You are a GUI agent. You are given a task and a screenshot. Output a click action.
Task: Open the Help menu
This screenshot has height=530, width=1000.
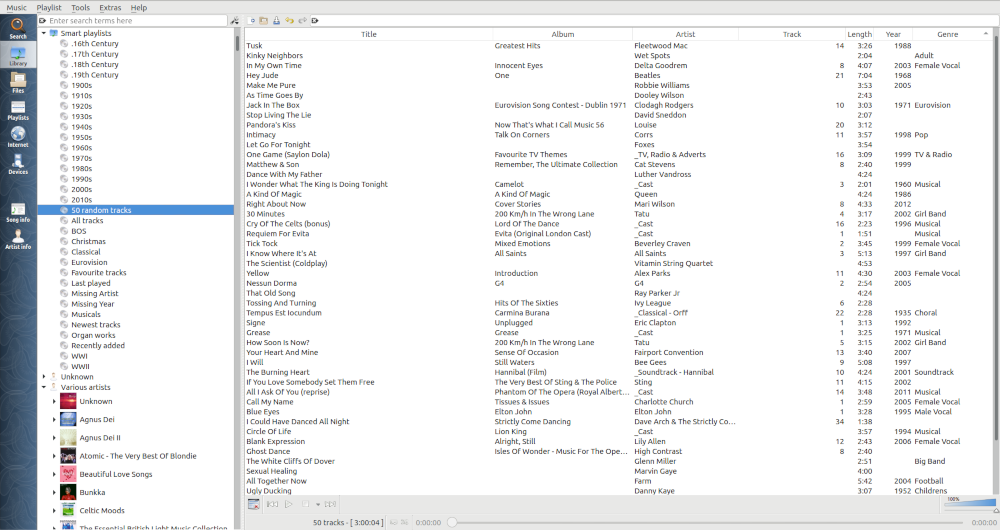click(x=139, y=8)
